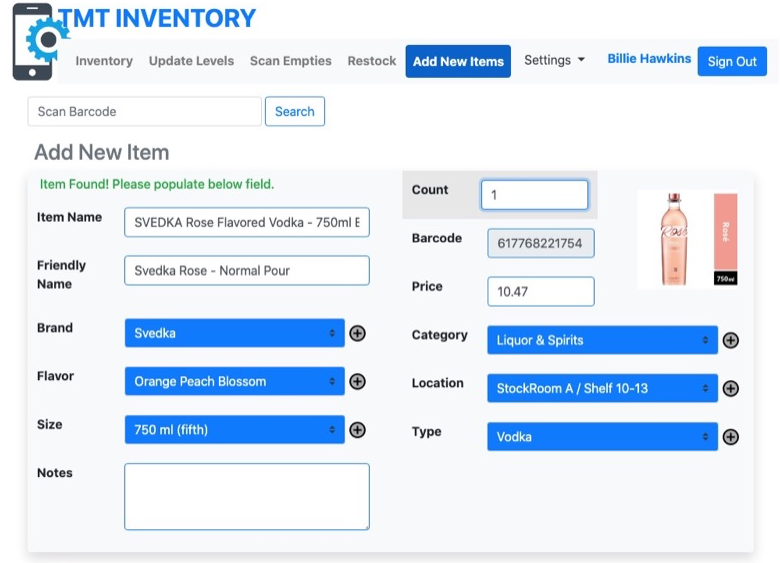The image size is (780, 563).
Task: Click the plus icon next to Brand
Action: (357, 333)
